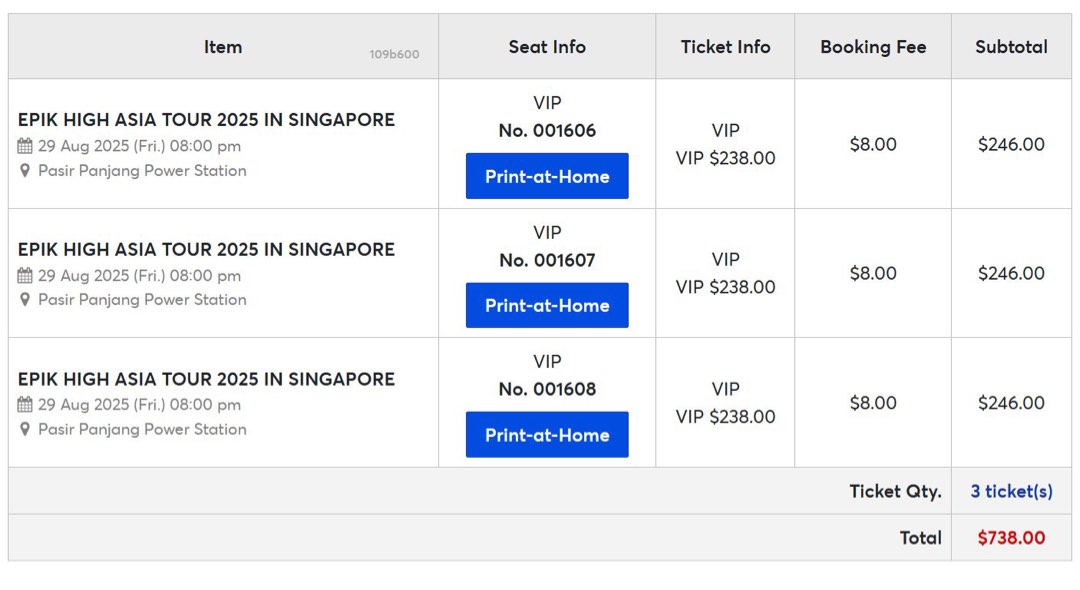1080x590 pixels.
Task: Click the Ticket Qty. label
Action: click(895, 491)
